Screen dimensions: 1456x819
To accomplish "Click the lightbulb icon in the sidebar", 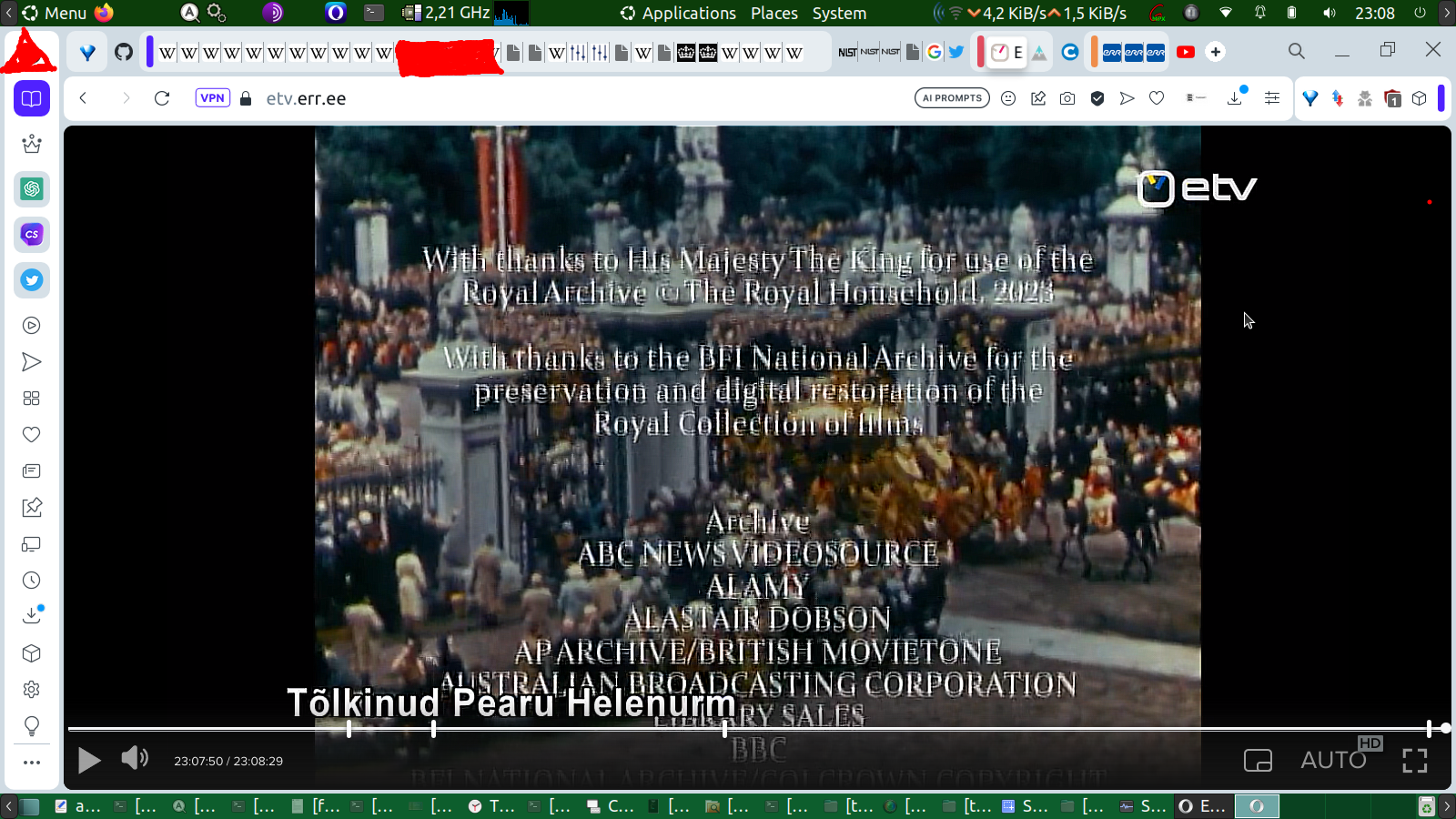I will [x=32, y=726].
